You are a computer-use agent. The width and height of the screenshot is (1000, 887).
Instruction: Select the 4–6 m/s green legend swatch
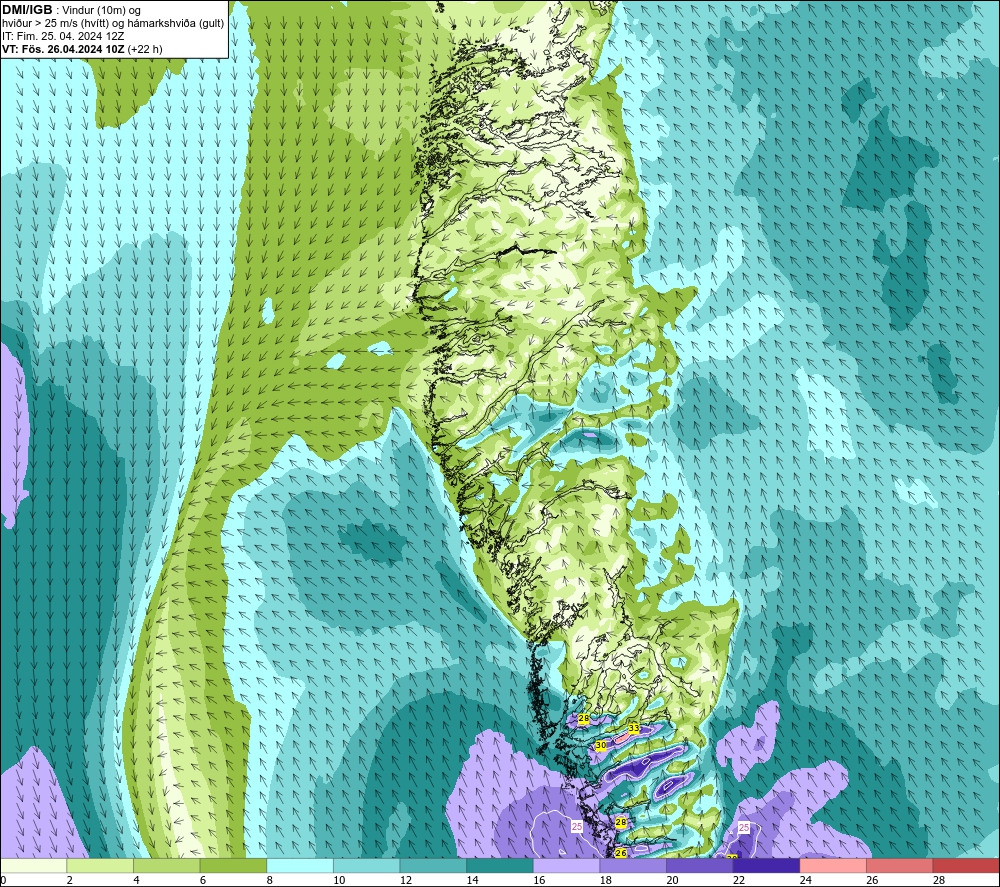click(166, 865)
